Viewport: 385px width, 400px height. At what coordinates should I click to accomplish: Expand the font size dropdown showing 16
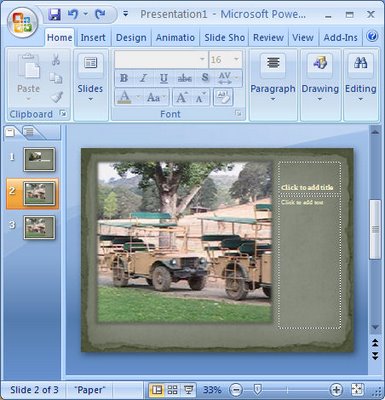pyautogui.click(x=236, y=59)
